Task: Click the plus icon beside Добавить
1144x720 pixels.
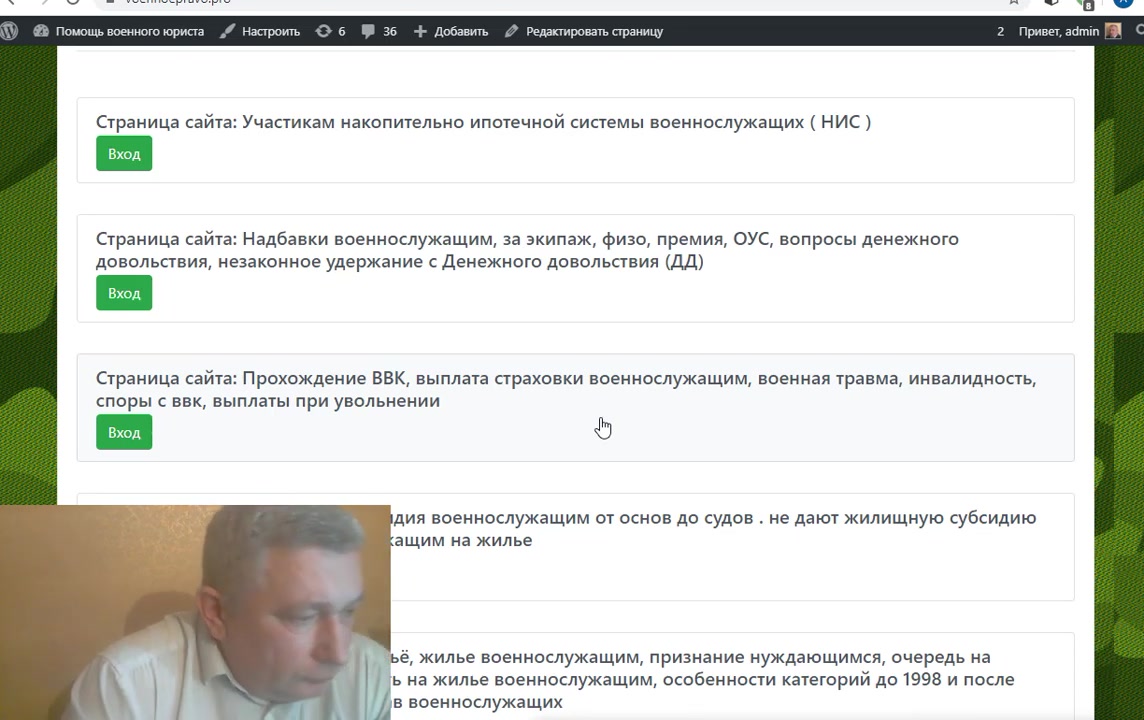Action: 420,31
